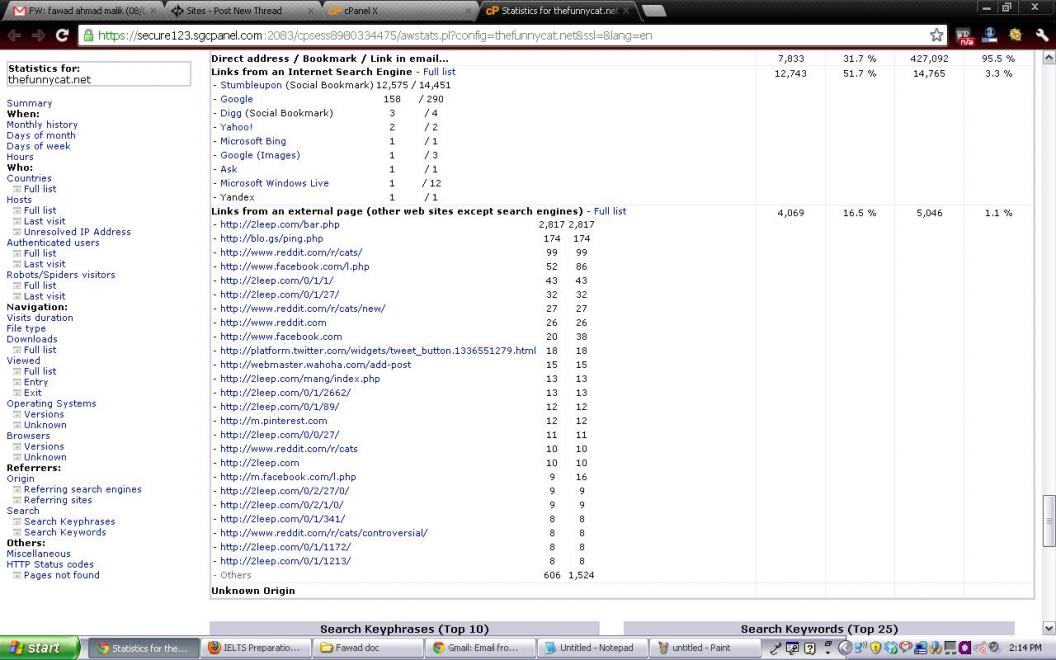The height and width of the screenshot is (660, 1056).
Task: Click the vertical scrollbar thumb
Action: coord(1048,521)
